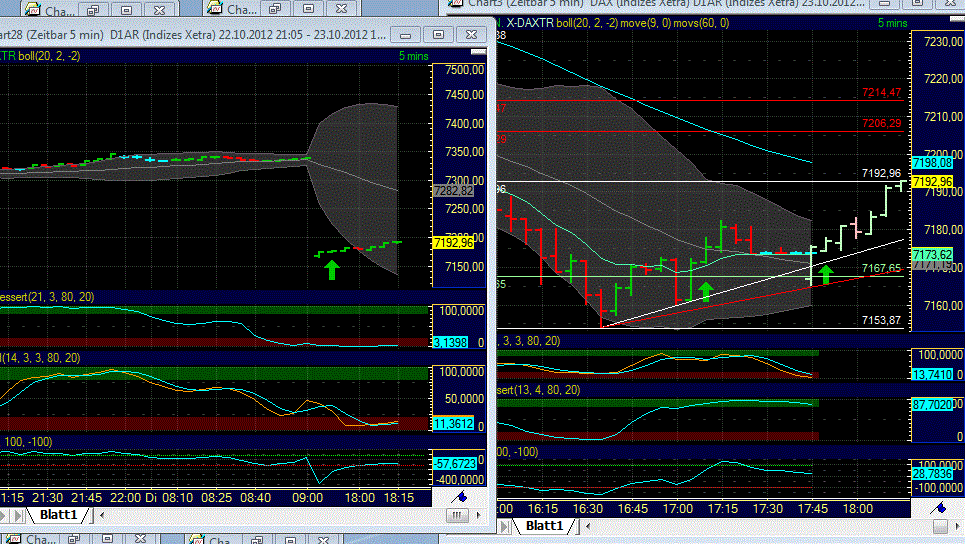Maximize the D1AR Zeitbar 5 min chart window
965x544 pixels.
438,34
